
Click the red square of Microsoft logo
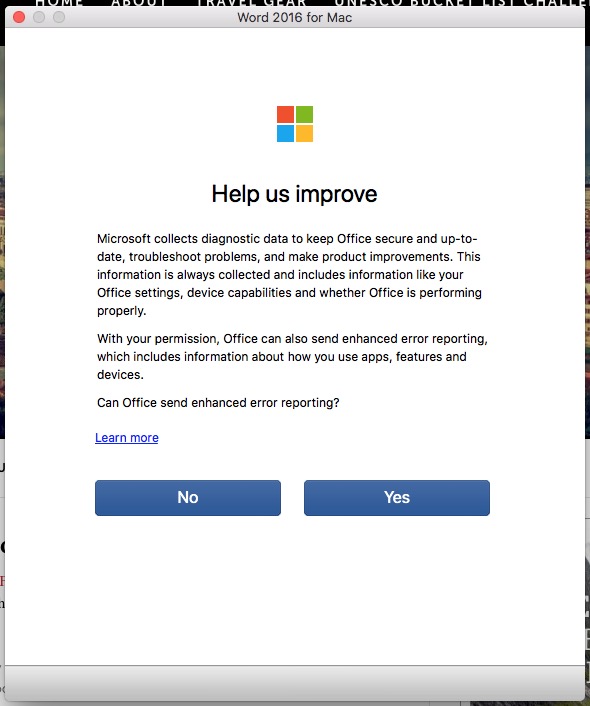pyautogui.click(x=286, y=114)
